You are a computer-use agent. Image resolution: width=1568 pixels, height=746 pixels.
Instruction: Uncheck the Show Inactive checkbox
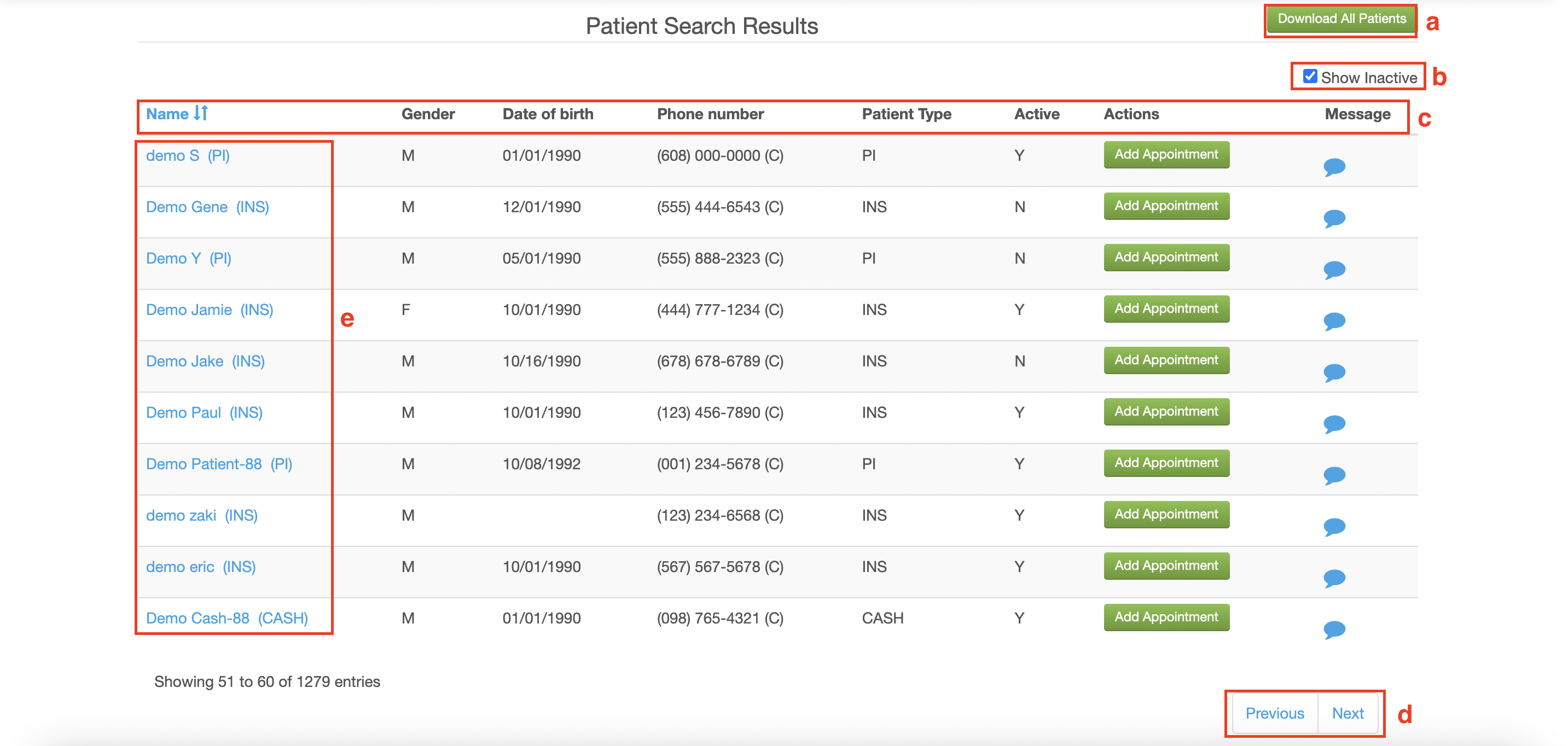[x=1309, y=77]
